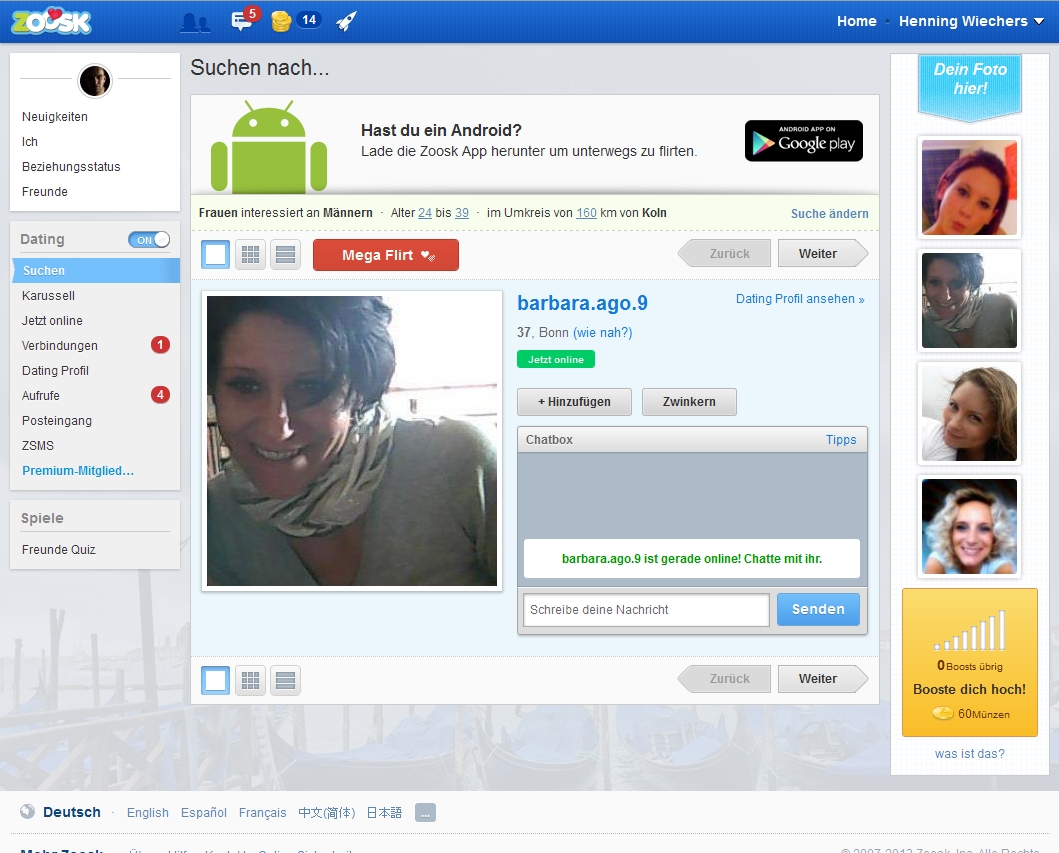Open Dating Profil in sidebar
This screenshot has height=853, width=1059.
(x=55, y=371)
